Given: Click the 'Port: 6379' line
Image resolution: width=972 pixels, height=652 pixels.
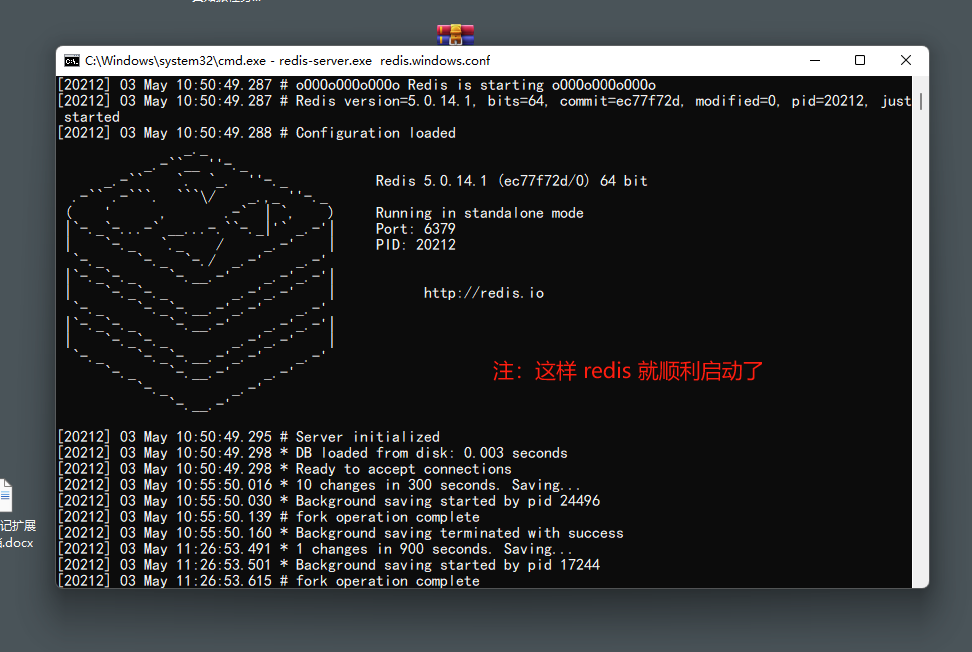Looking at the screenshot, I should [415, 229].
